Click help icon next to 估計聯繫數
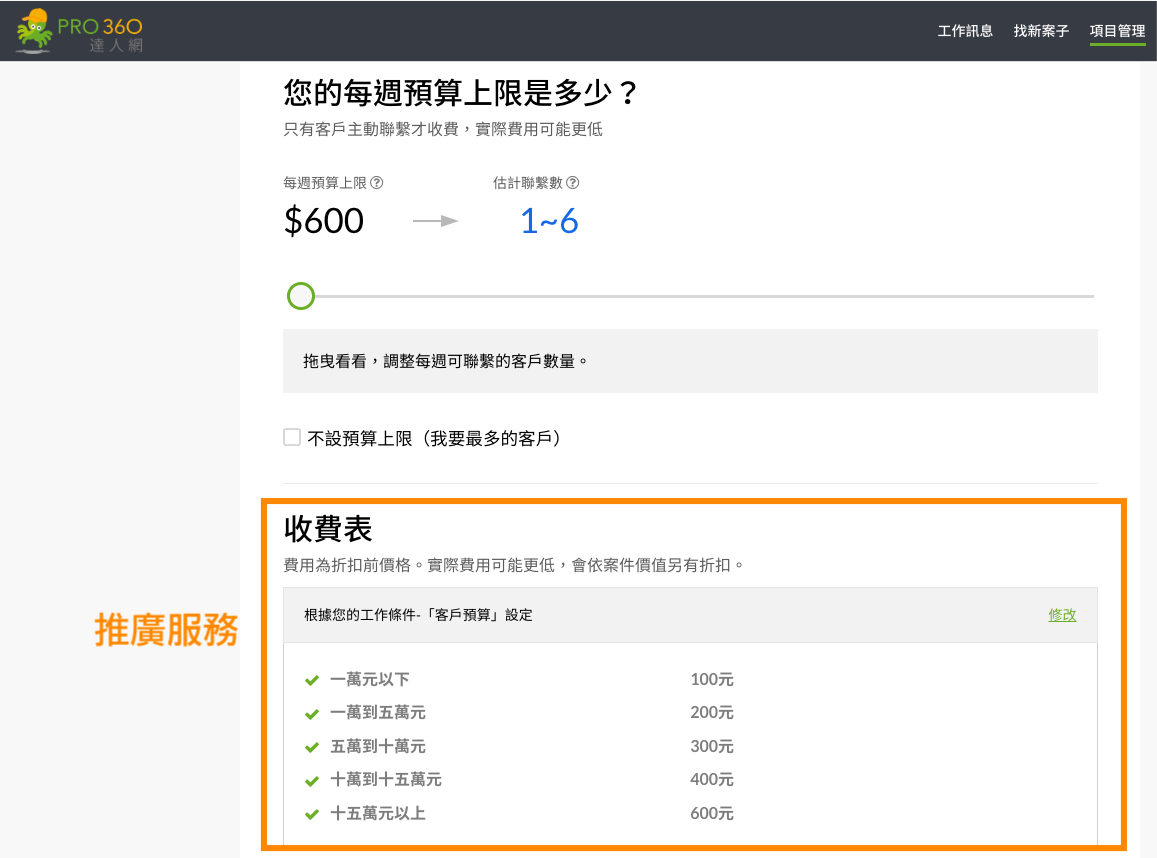The height and width of the screenshot is (858, 1157). click(x=573, y=183)
